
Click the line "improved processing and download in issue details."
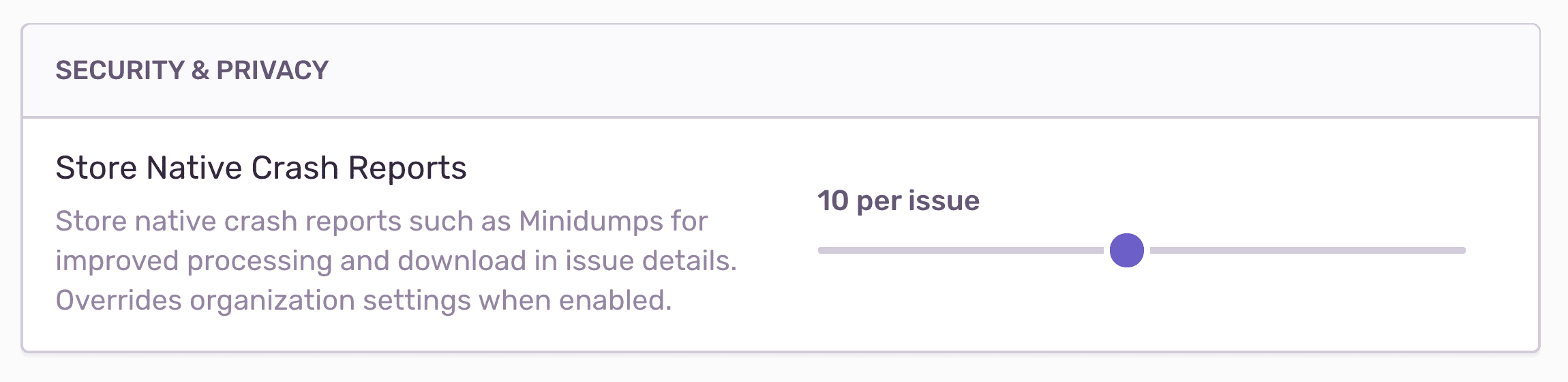tap(395, 261)
